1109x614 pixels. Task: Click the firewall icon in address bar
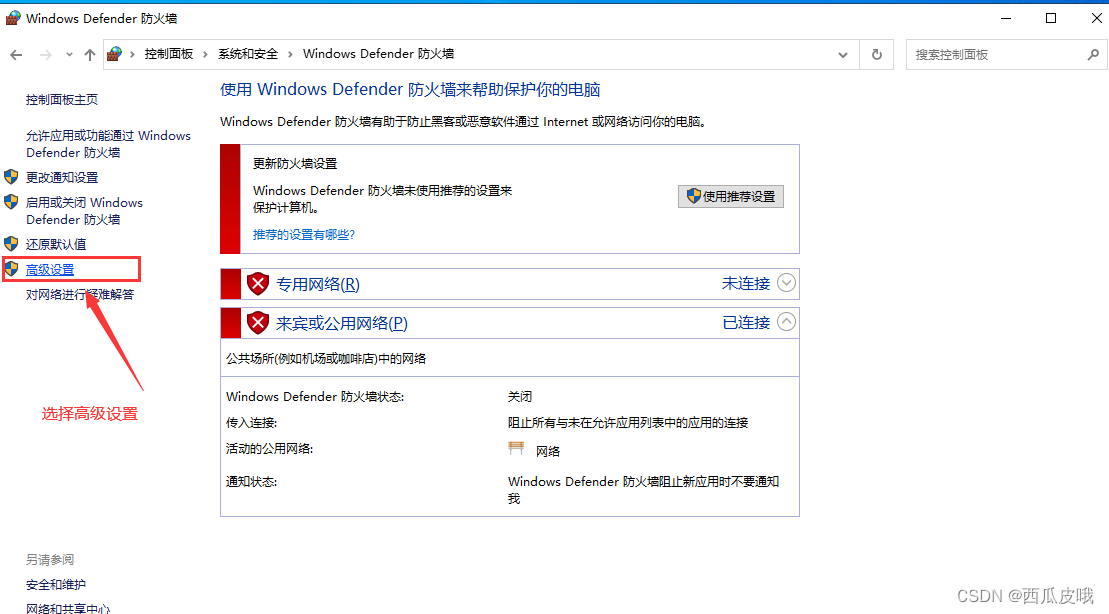click(x=115, y=54)
